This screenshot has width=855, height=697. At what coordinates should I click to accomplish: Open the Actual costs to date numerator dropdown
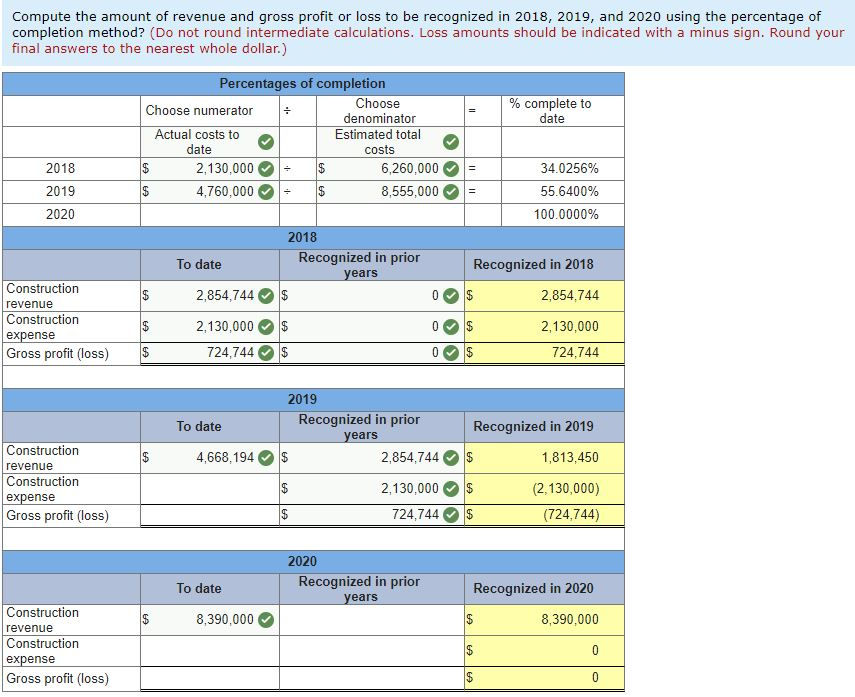210,142
